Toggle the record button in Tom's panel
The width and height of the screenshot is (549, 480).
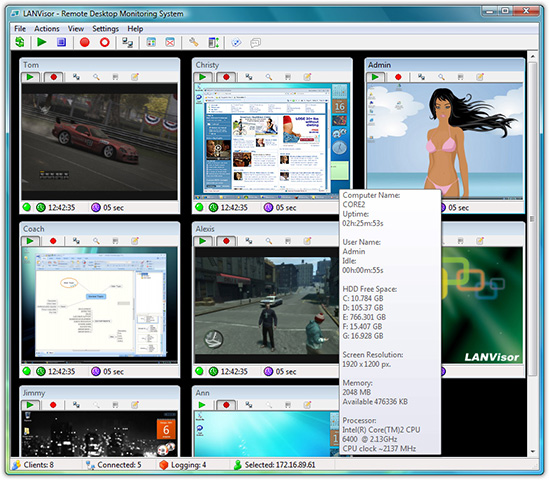click(x=54, y=77)
